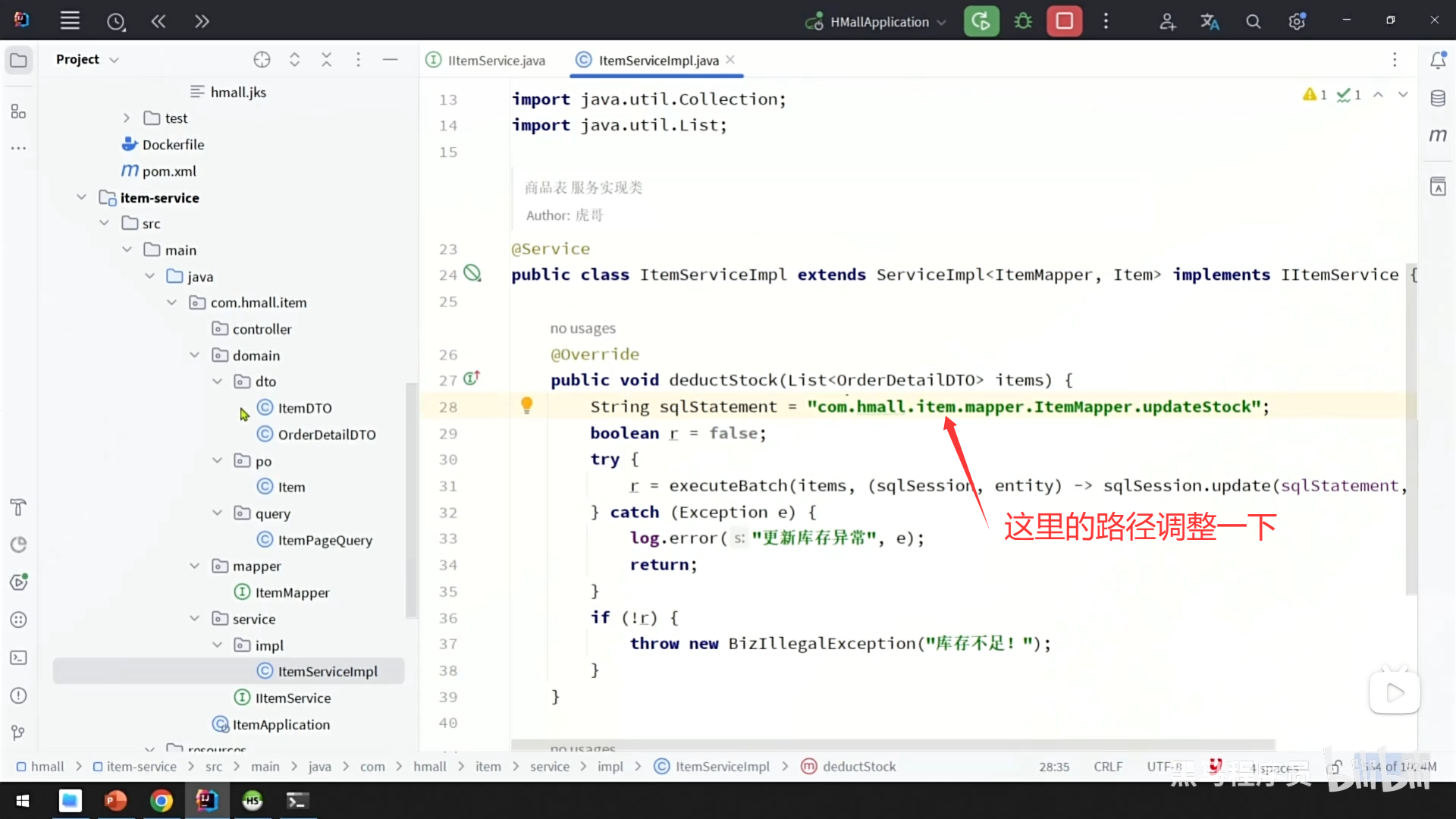The height and width of the screenshot is (819, 1456).
Task: Open the main hamburger menu
Action: pyautogui.click(x=70, y=21)
